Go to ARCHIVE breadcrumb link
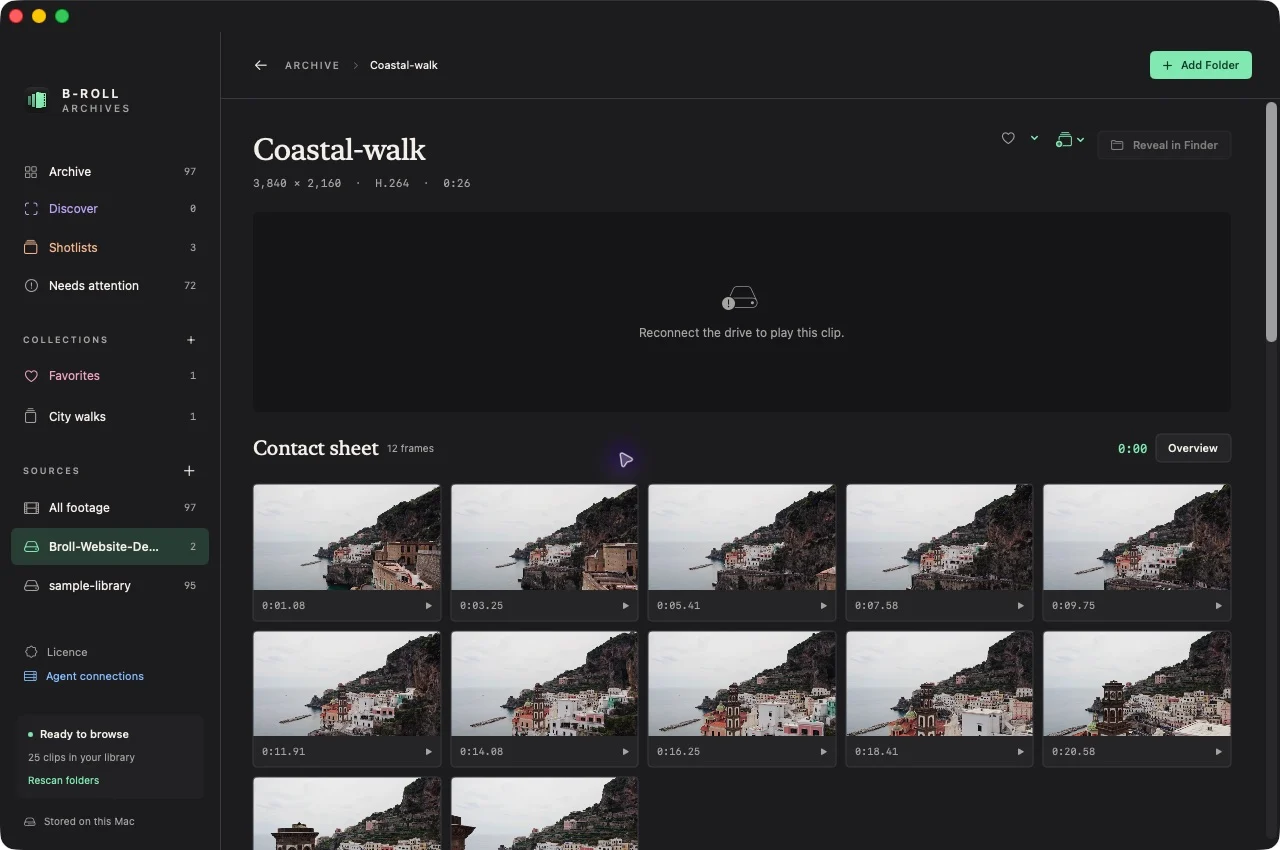The width and height of the screenshot is (1280, 850). [312, 65]
